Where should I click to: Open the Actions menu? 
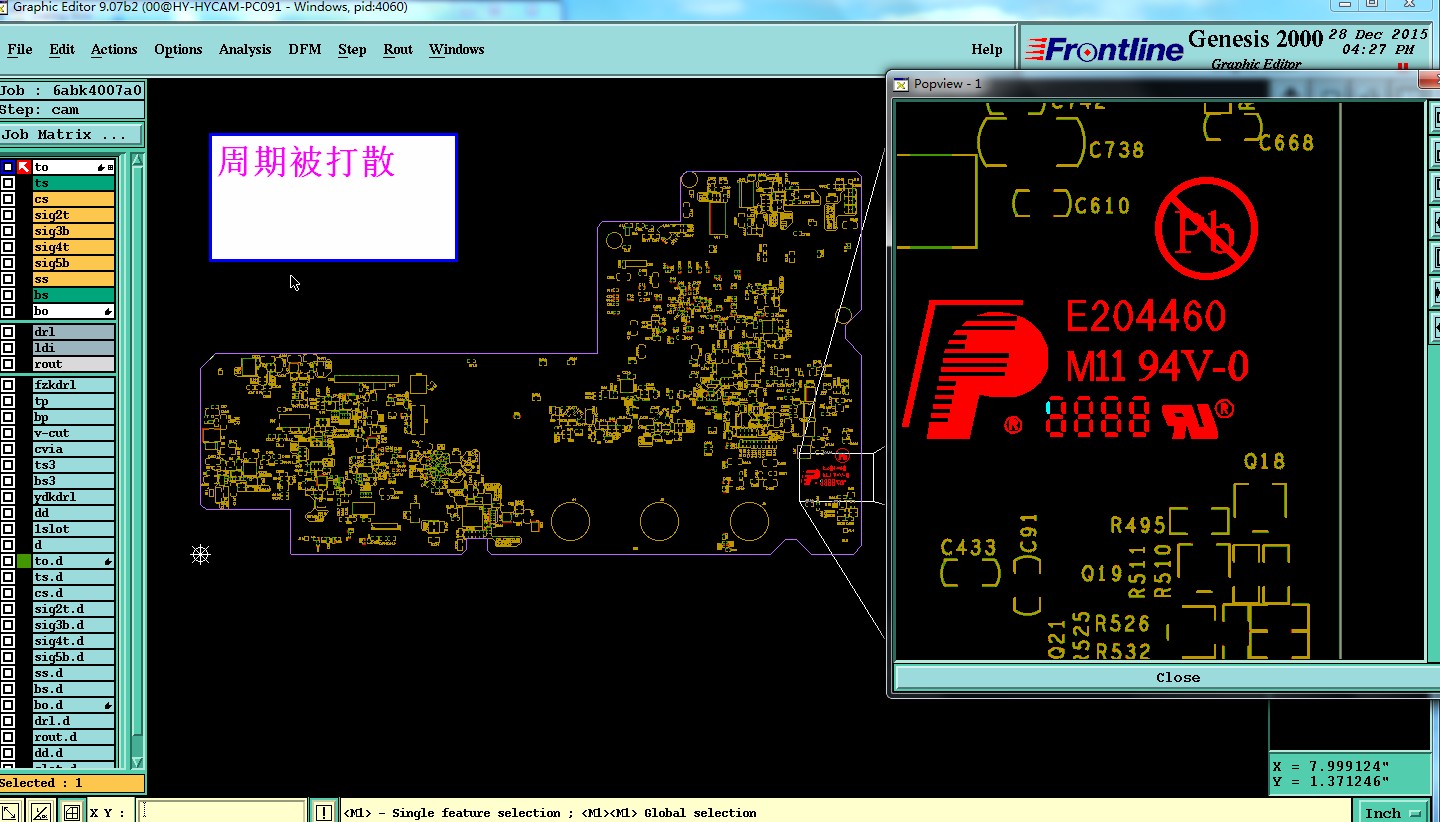click(114, 49)
